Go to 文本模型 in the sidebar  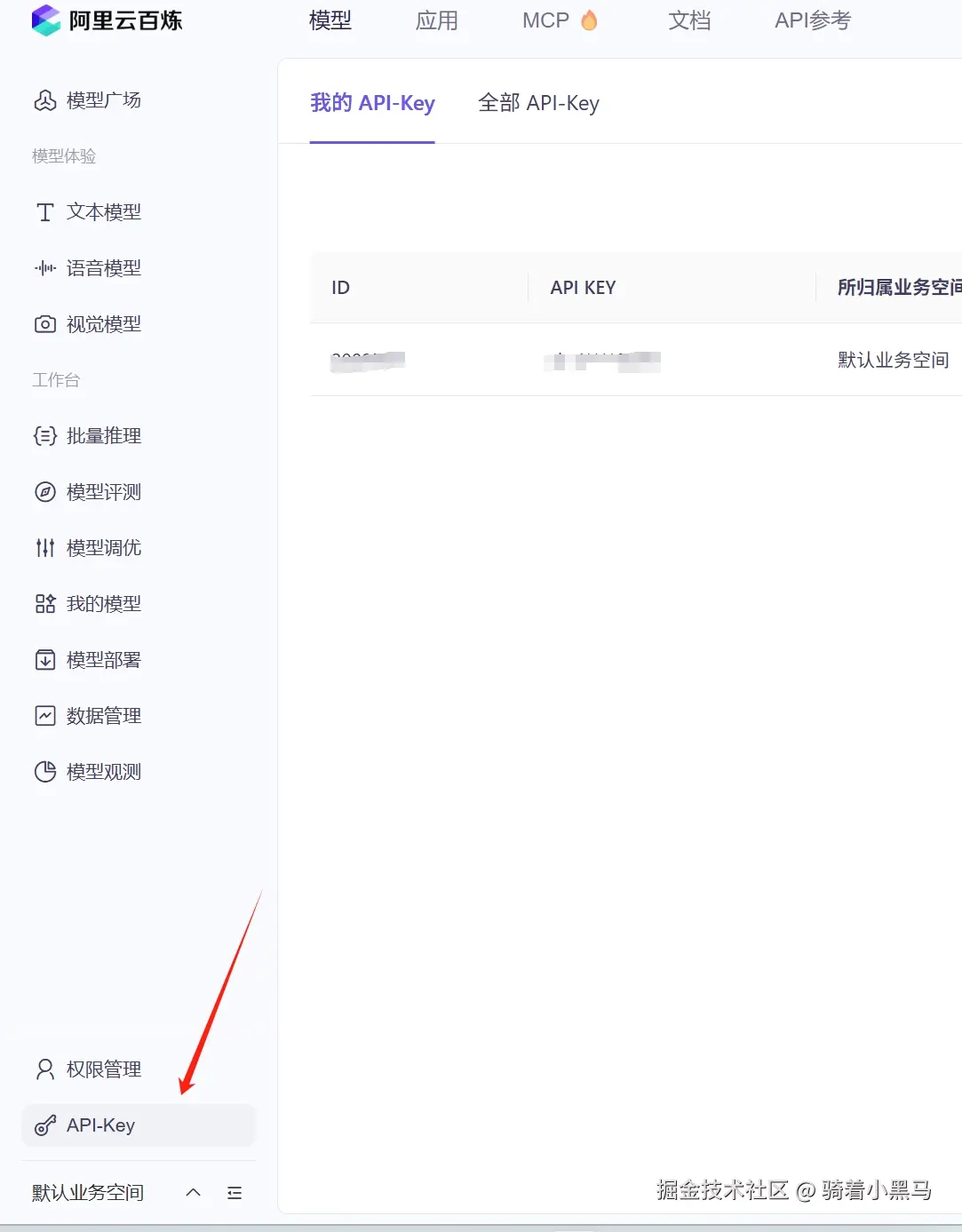(x=104, y=212)
